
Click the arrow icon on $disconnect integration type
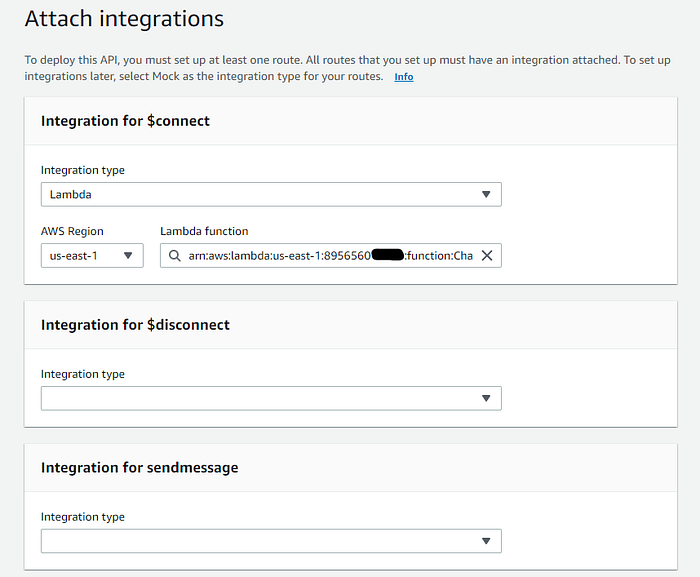(486, 398)
